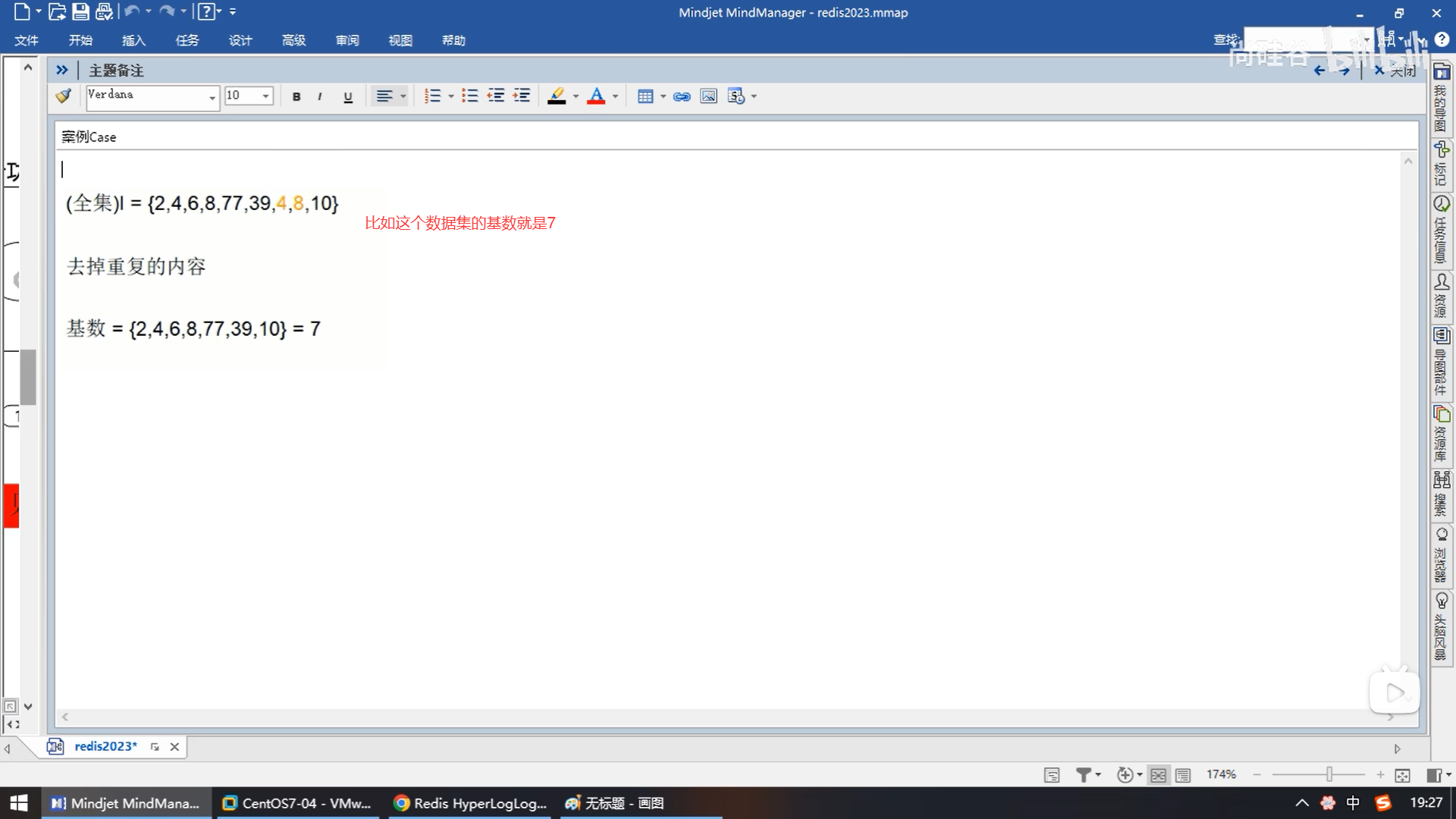The image size is (1456, 819).
Task: Open the font size 10 dropdown
Action: tap(265, 96)
